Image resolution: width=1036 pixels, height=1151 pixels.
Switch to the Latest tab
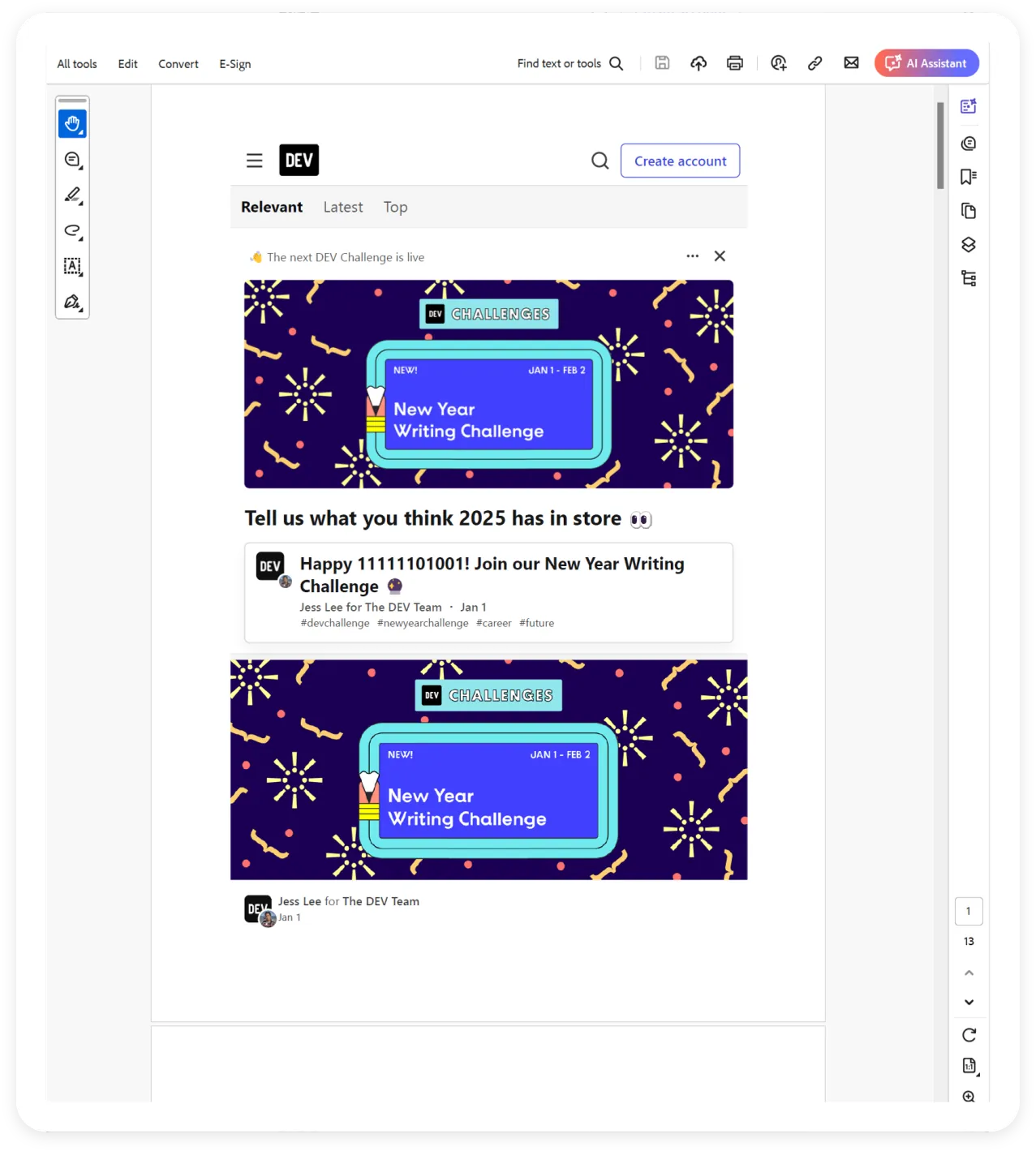click(x=343, y=208)
